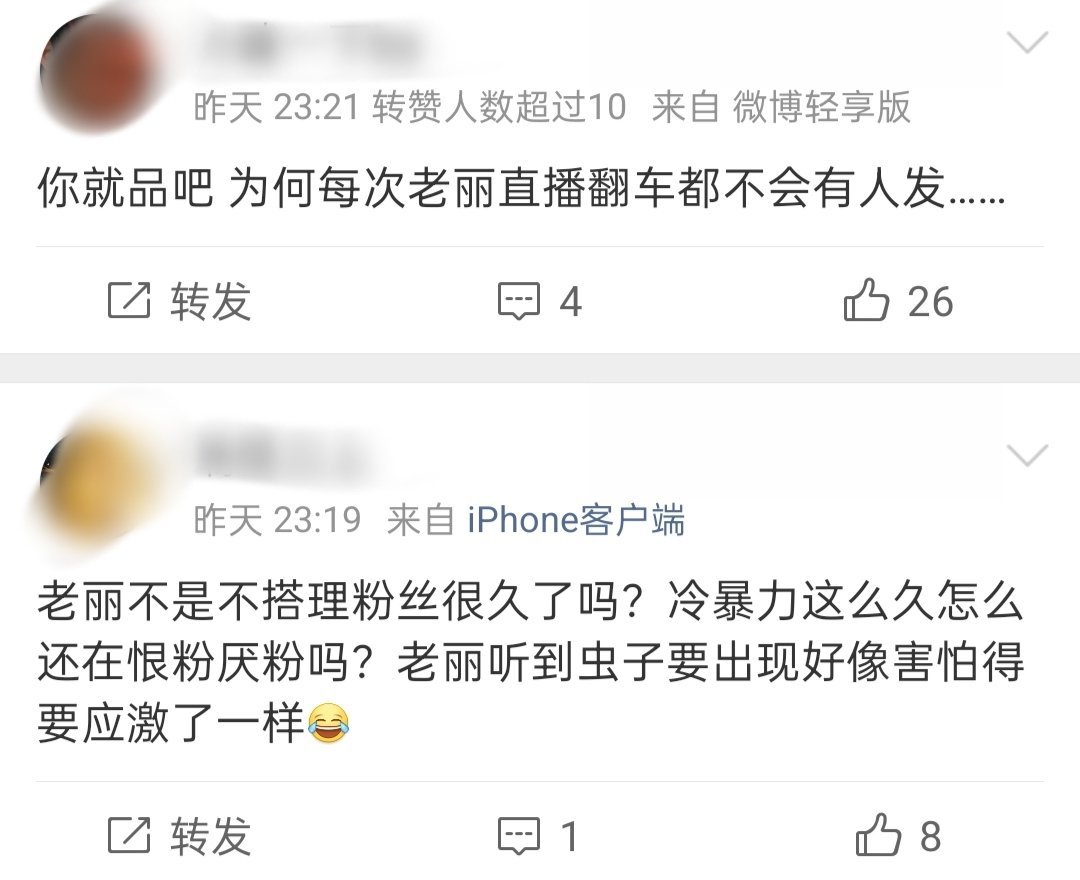This screenshot has height=880, width=1080.
Task: Tap repost icon on first post
Action: (x=129, y=300)
